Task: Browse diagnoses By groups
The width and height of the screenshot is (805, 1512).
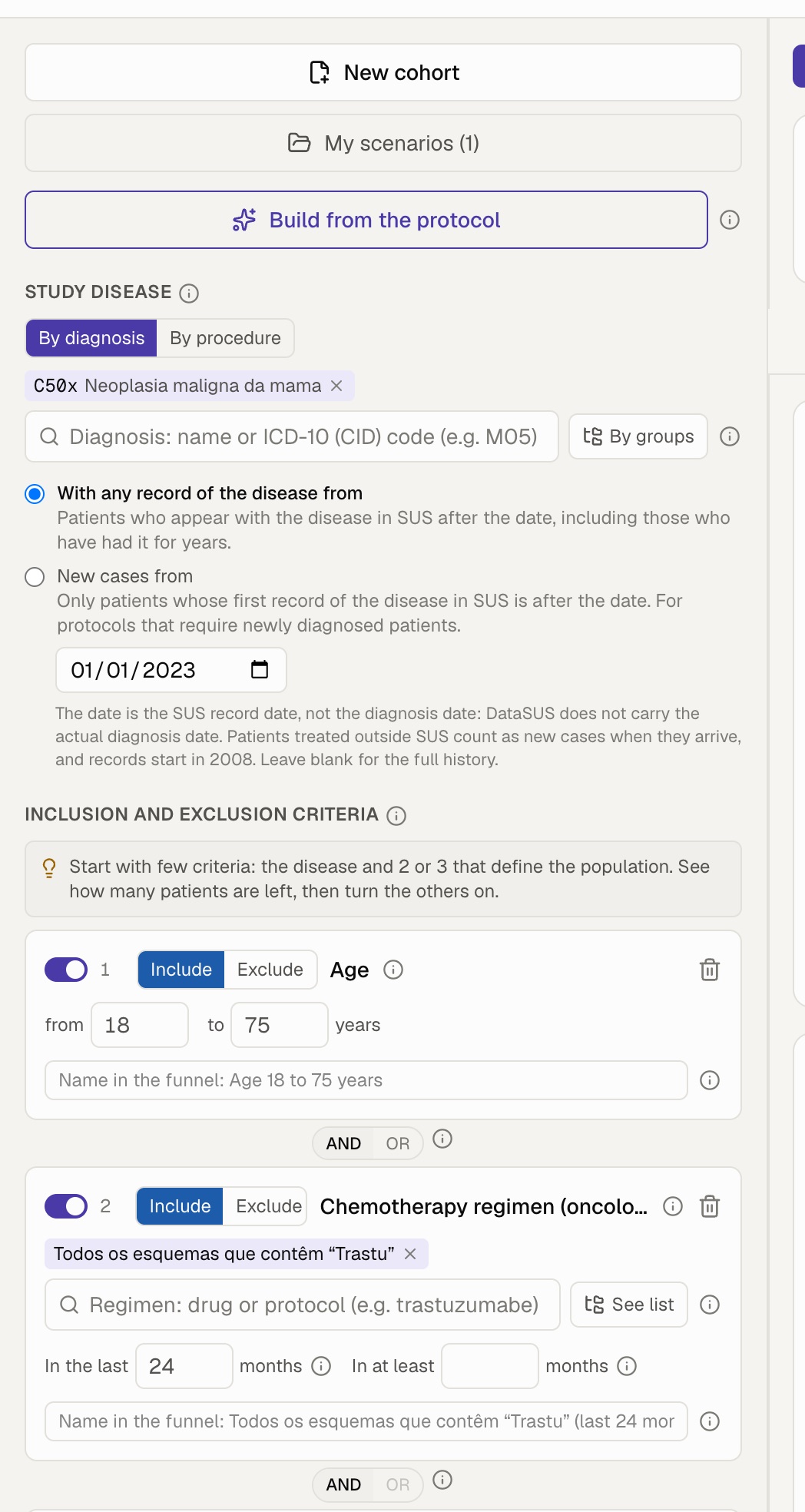Action: [638, 436]
